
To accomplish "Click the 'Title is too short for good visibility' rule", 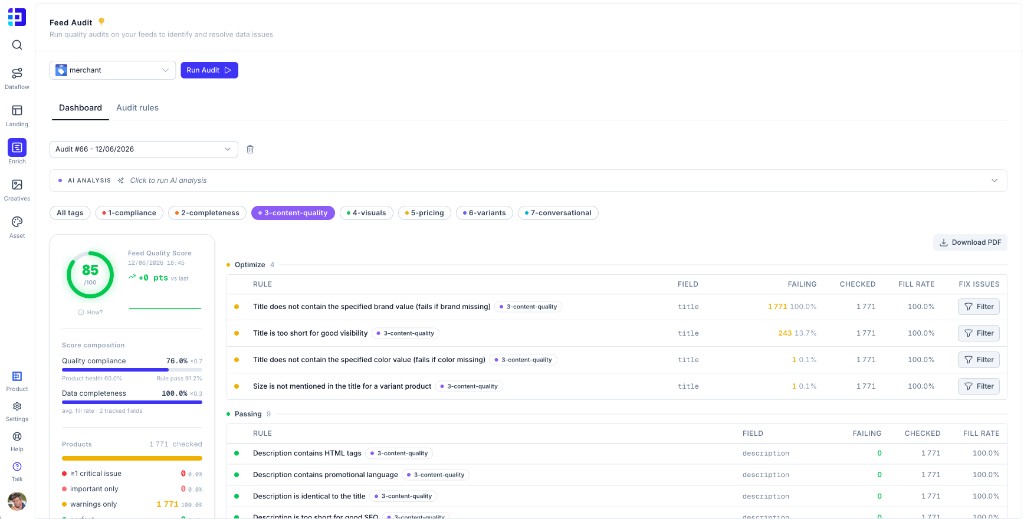I will [310, 333].
